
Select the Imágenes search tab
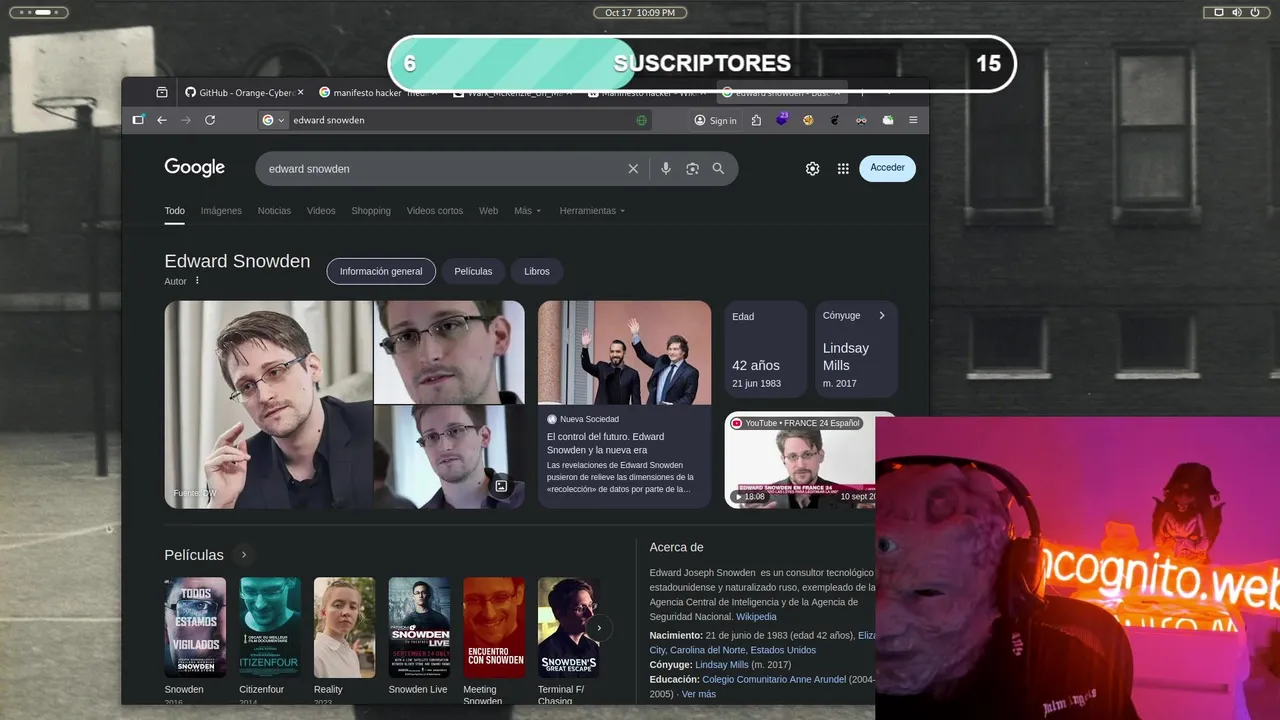[x=221, y=211]
